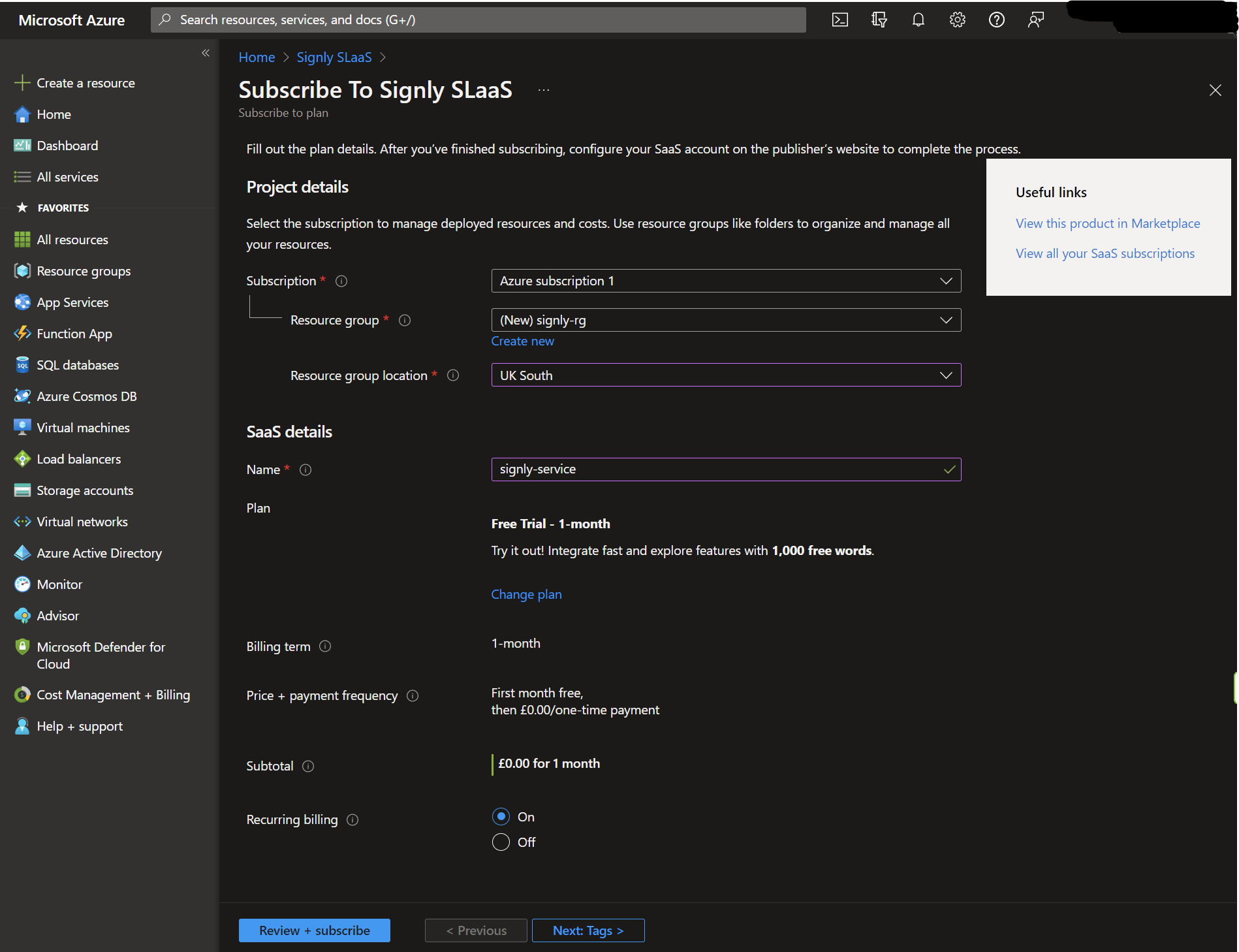Open portal settings gear
Screen dimensions: 1239x952
[x=958, y=20]
